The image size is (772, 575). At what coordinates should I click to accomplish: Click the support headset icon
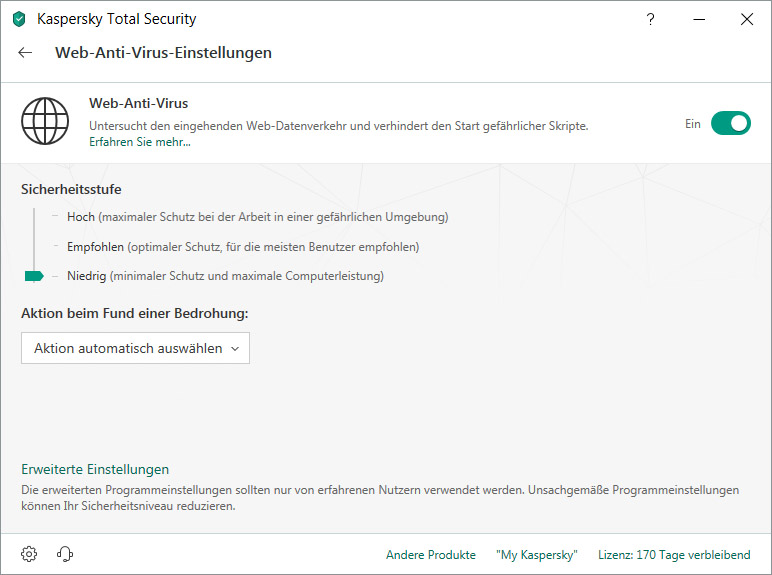tap(65, 554)
